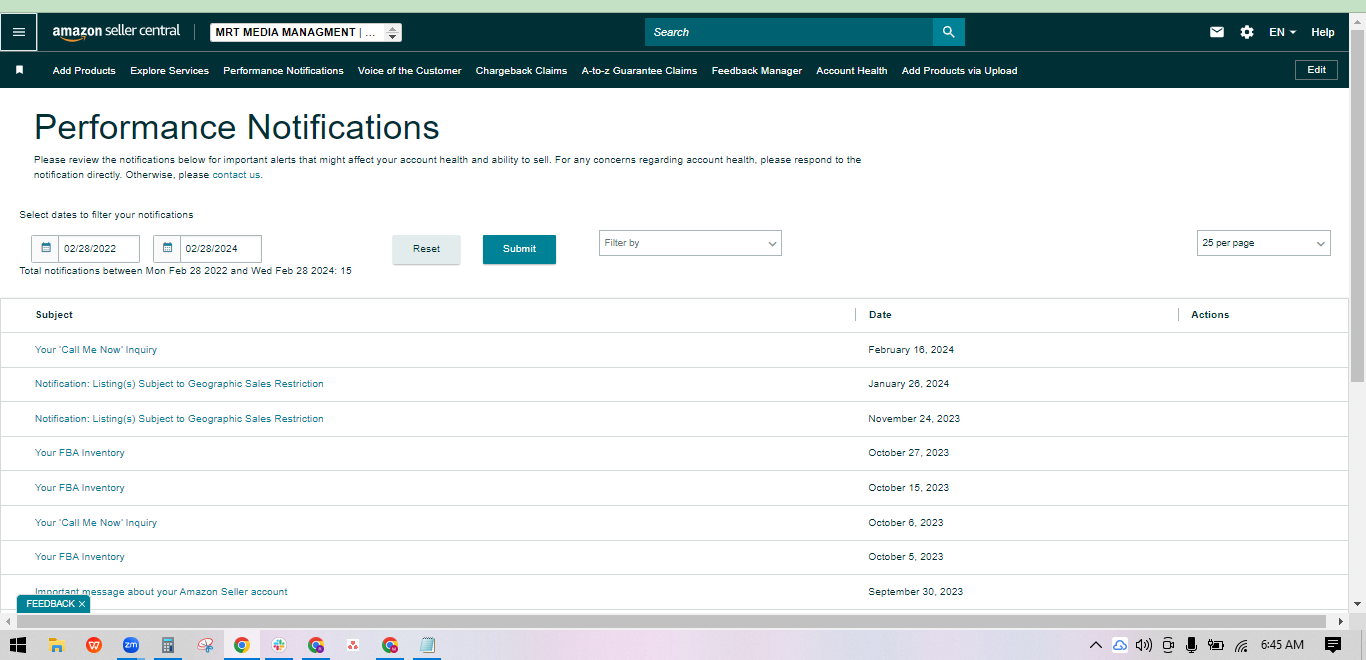Open October 27 Your FBA Inventory notification
The image size is (1366, 660).
[x=80, y=453]
